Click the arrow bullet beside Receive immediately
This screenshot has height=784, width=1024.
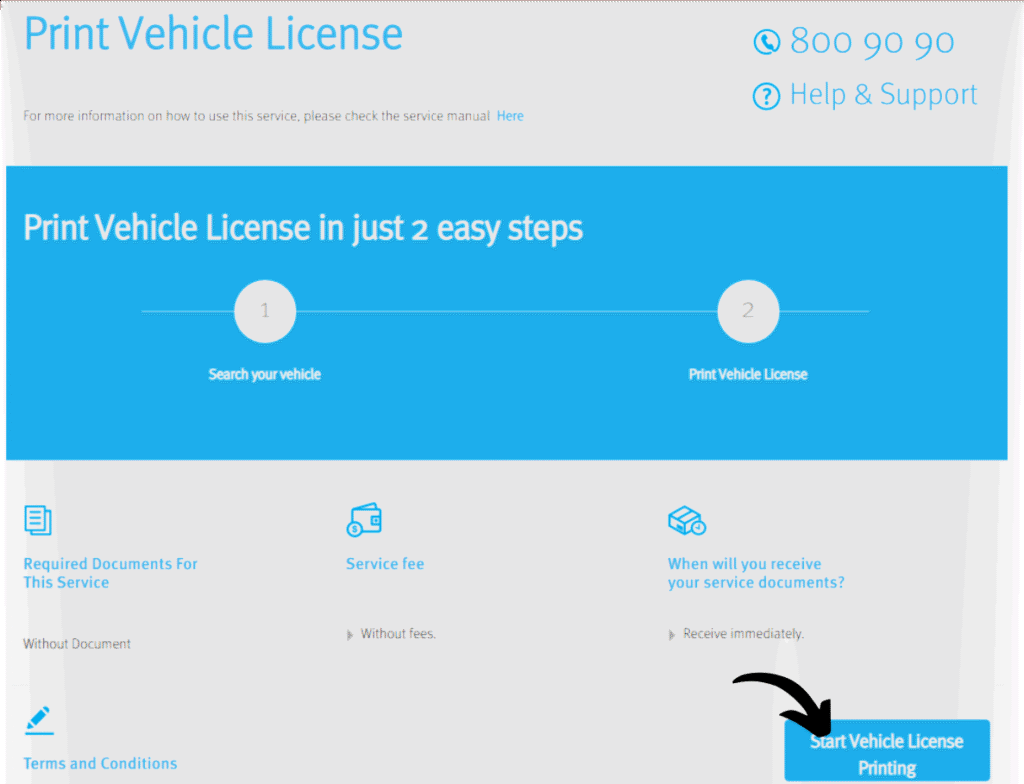point(671,635)
